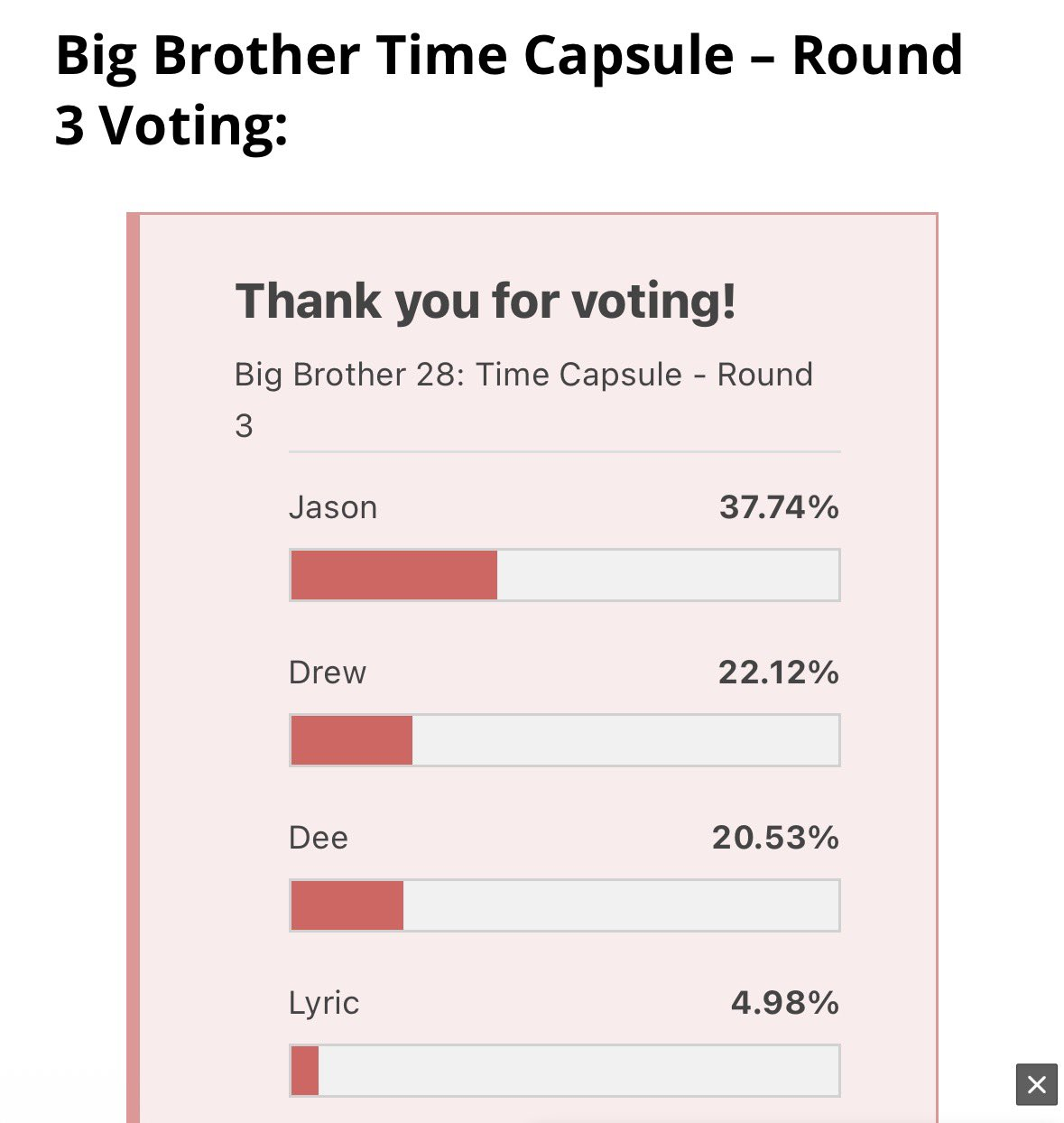Click the Thank you for voting heading
1064x1123 pixels.
click(x=486, y=302)
